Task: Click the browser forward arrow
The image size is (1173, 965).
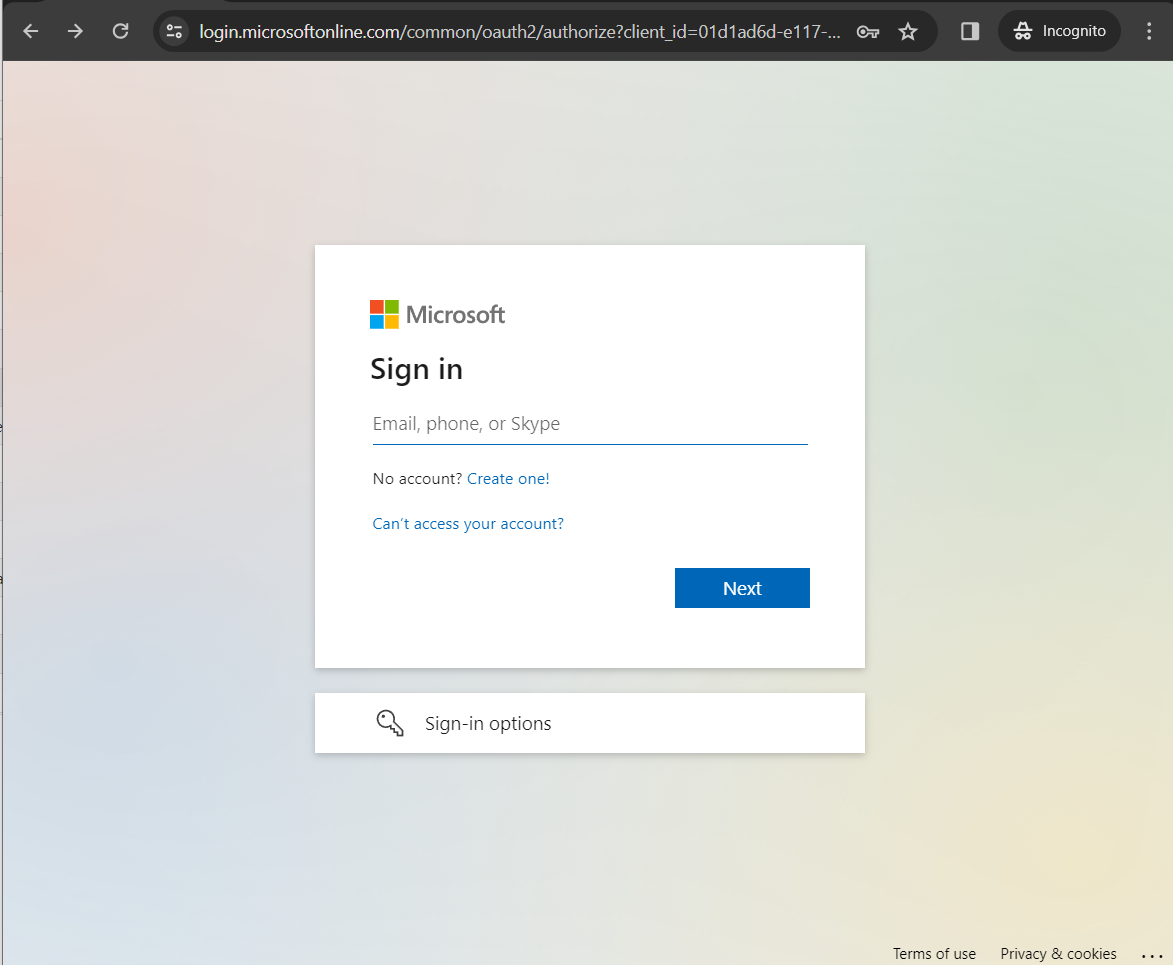Action: [76, 31]
